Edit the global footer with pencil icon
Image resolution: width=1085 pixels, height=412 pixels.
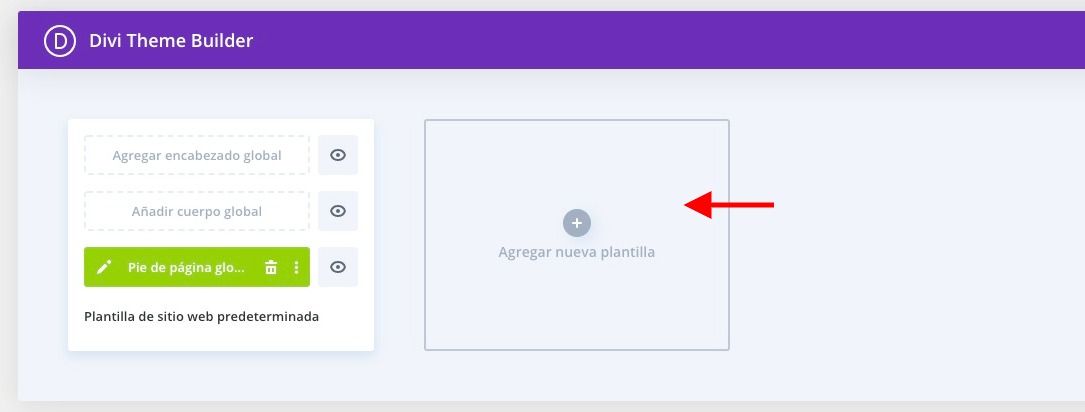point(104,267)
